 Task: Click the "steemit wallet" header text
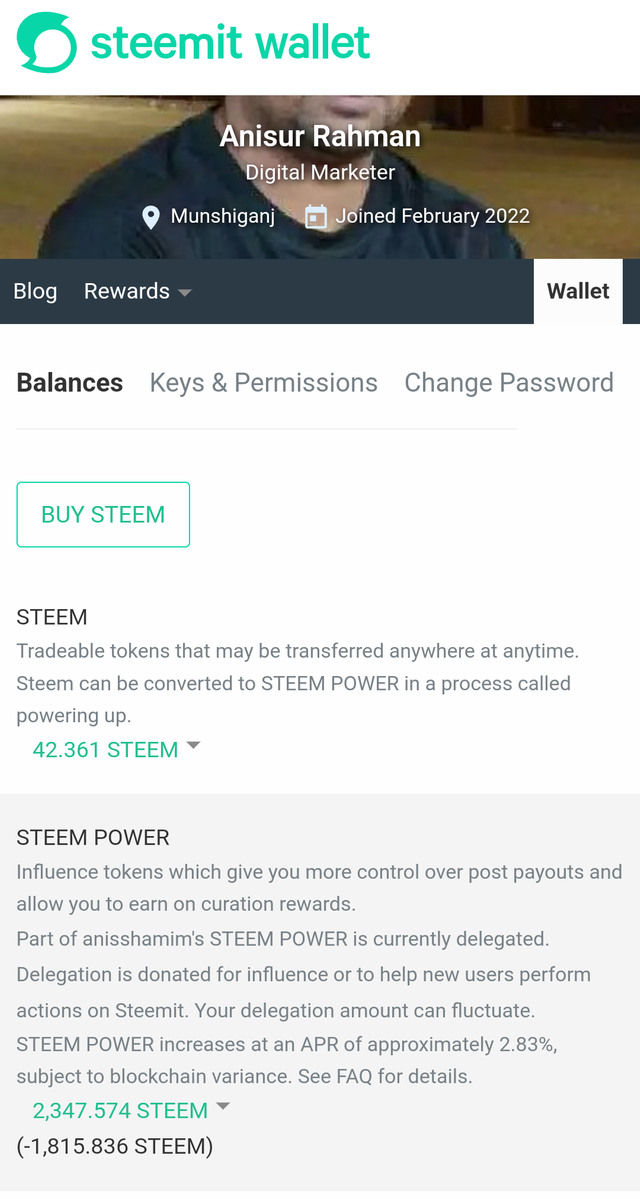pyautogui.click(x=230, y=43)
